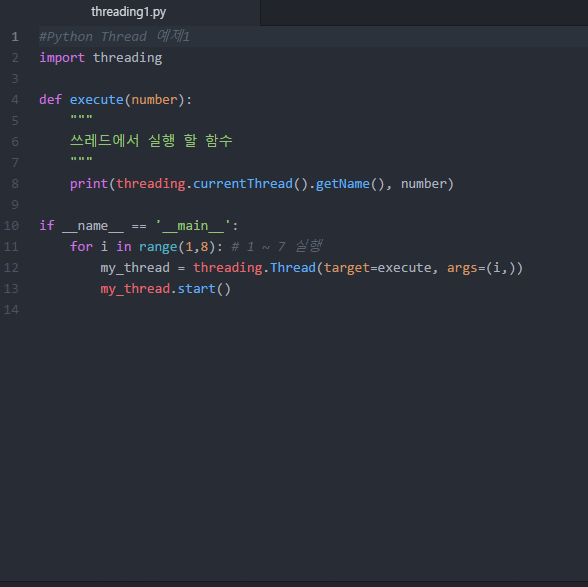Click the 'import' keyword on line 2
Screen dimensions: 588x587
62,58
